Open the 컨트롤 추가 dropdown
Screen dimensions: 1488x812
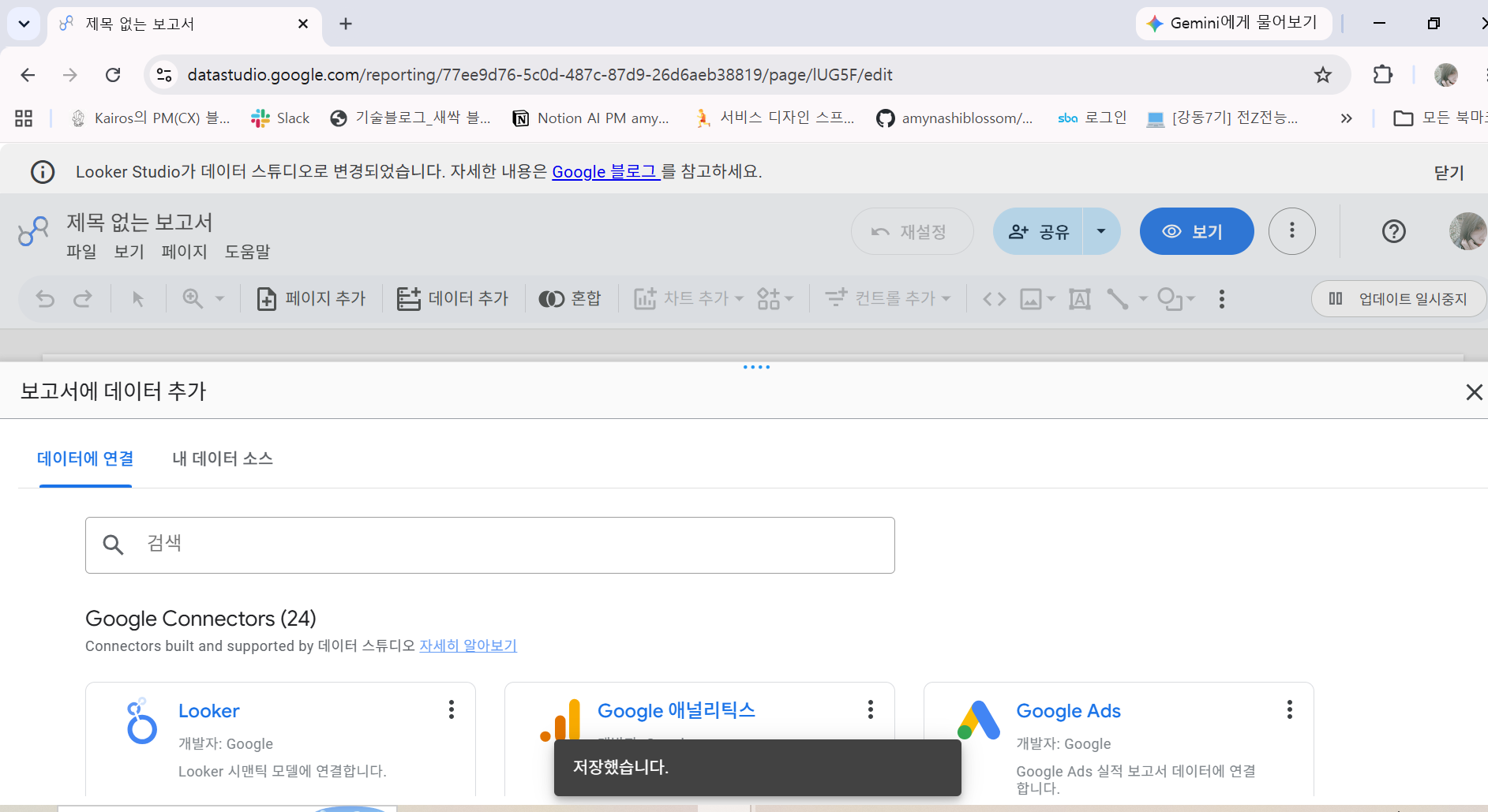point(888,298)
